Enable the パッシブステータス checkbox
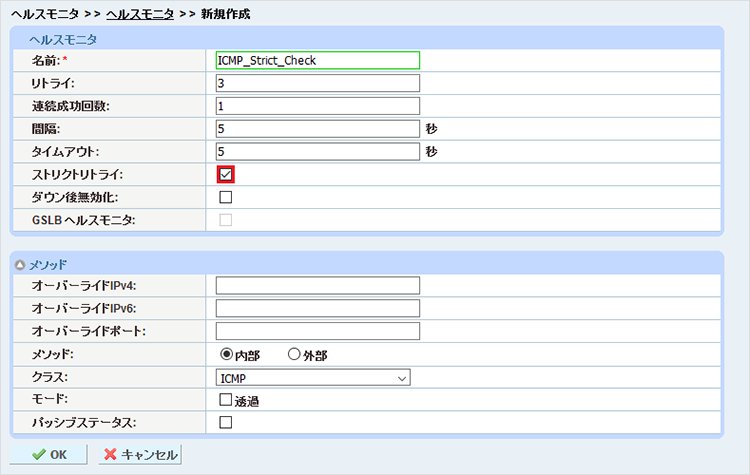Viewport: 750px width, 475px height. coord(225,423)
